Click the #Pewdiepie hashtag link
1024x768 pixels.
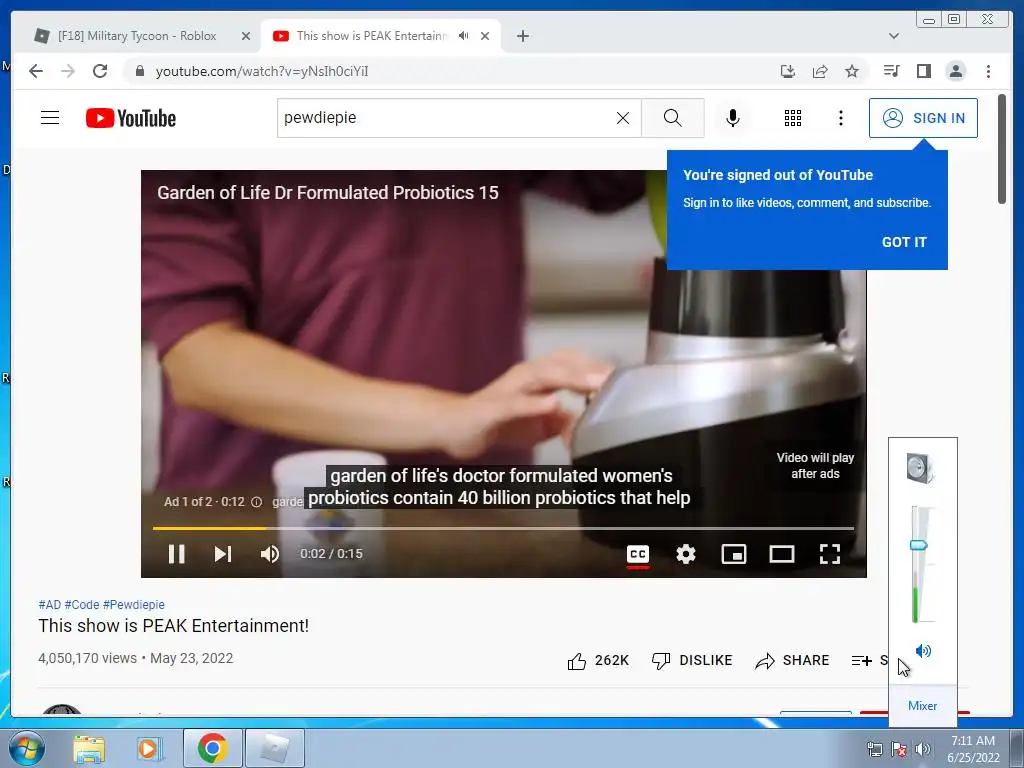coord(134,605)
